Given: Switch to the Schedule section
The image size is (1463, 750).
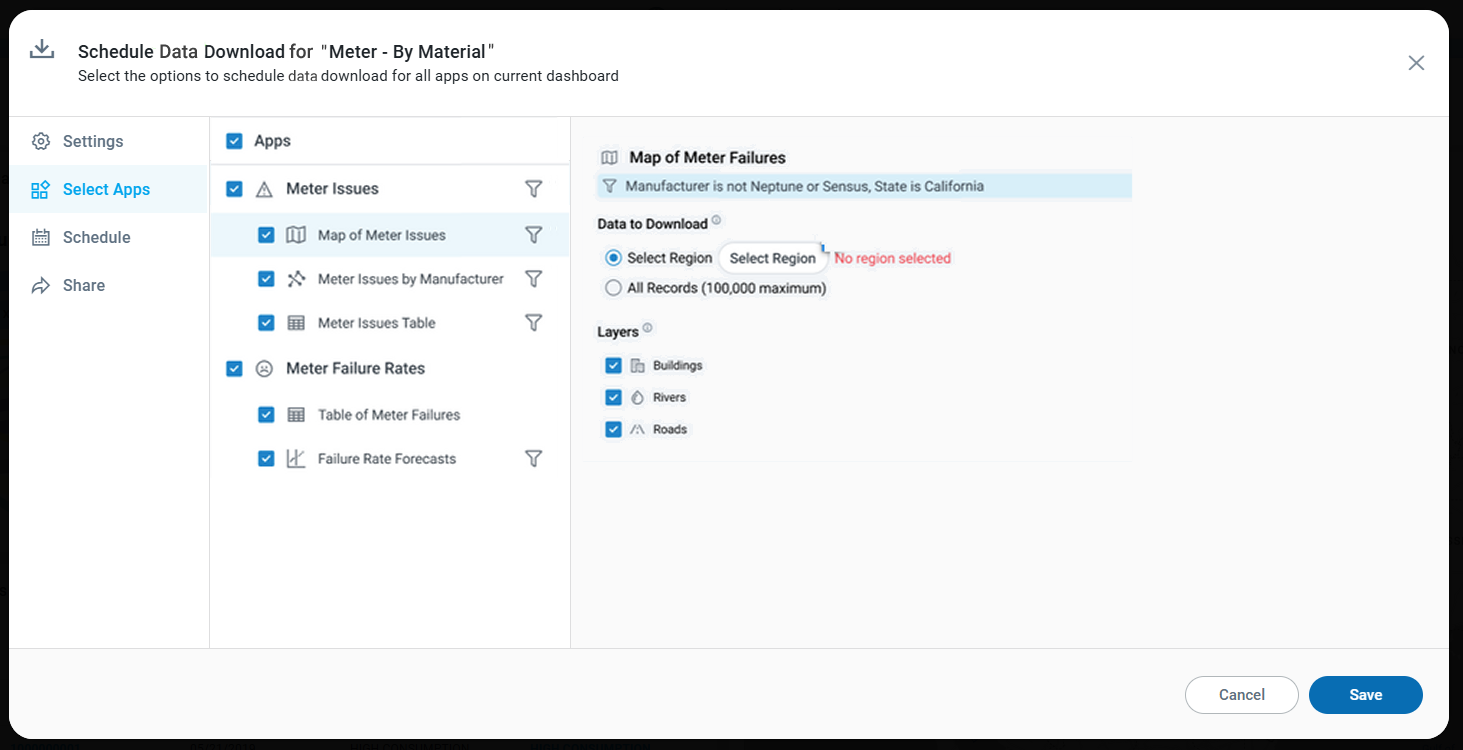Looking at the screenshot, I should pos(96,237).
